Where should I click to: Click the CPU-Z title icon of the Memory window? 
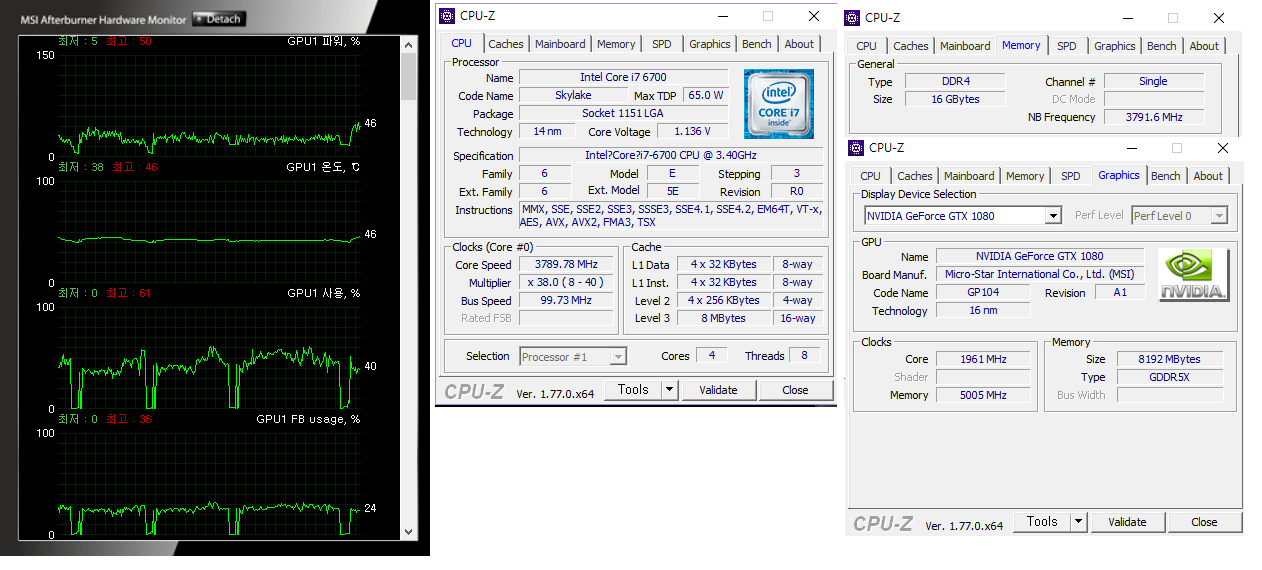point(852,17)
